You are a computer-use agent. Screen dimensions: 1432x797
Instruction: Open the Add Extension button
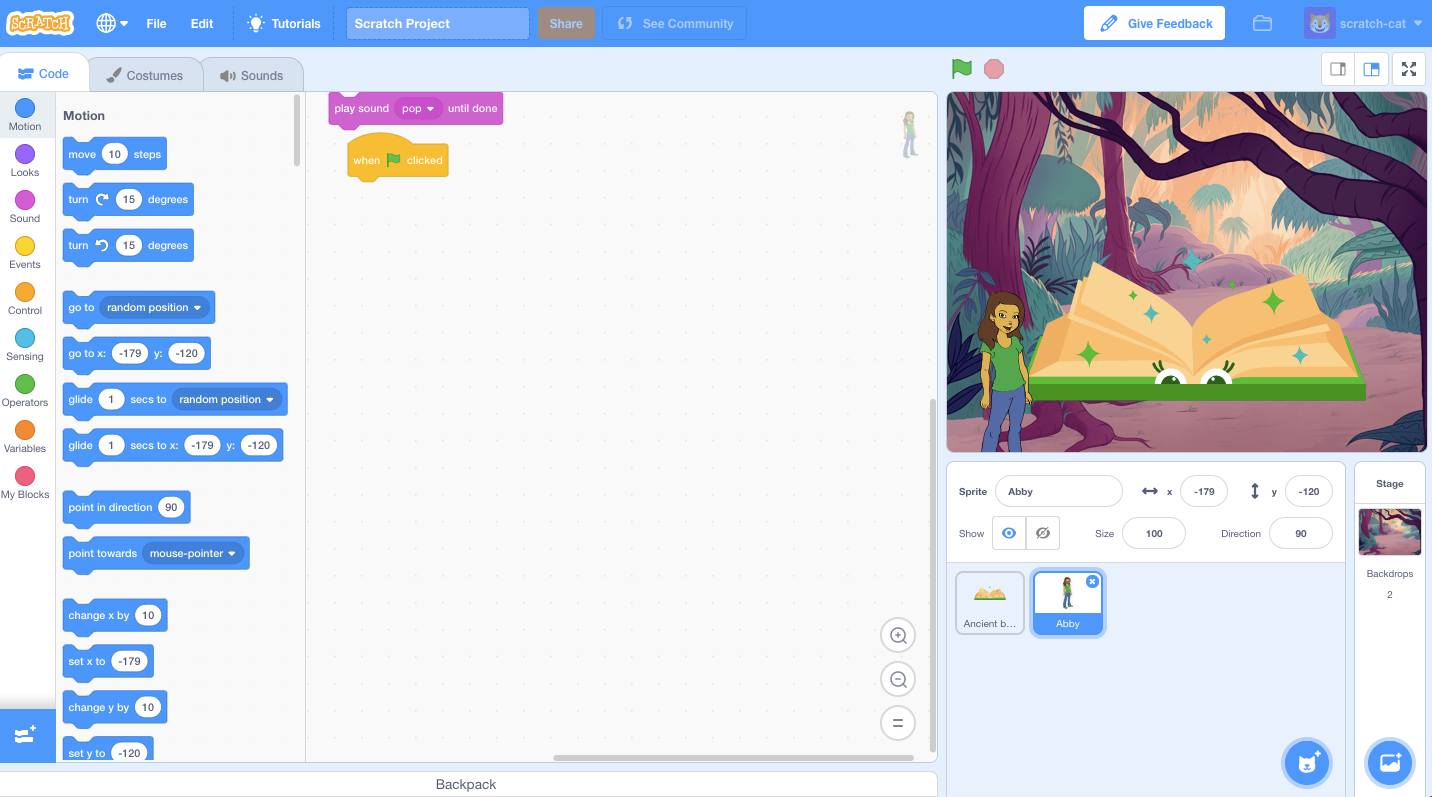[26, 735]
